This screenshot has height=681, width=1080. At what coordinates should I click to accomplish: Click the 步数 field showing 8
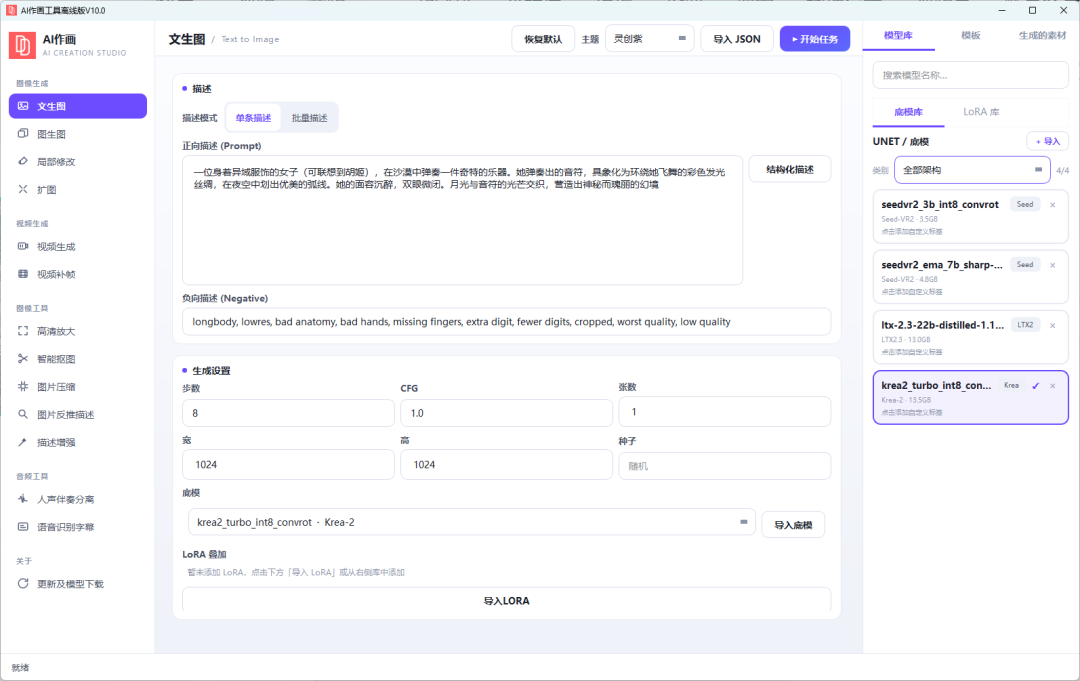pyautogui.click(x=288, y=413)
